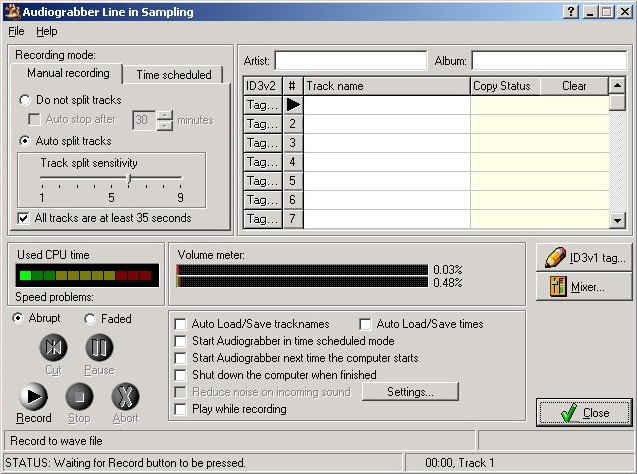Click the Tag button for track 5
The height and width of the screenshot is (474, 637).
pyautogui.click(x=263, y=181)
